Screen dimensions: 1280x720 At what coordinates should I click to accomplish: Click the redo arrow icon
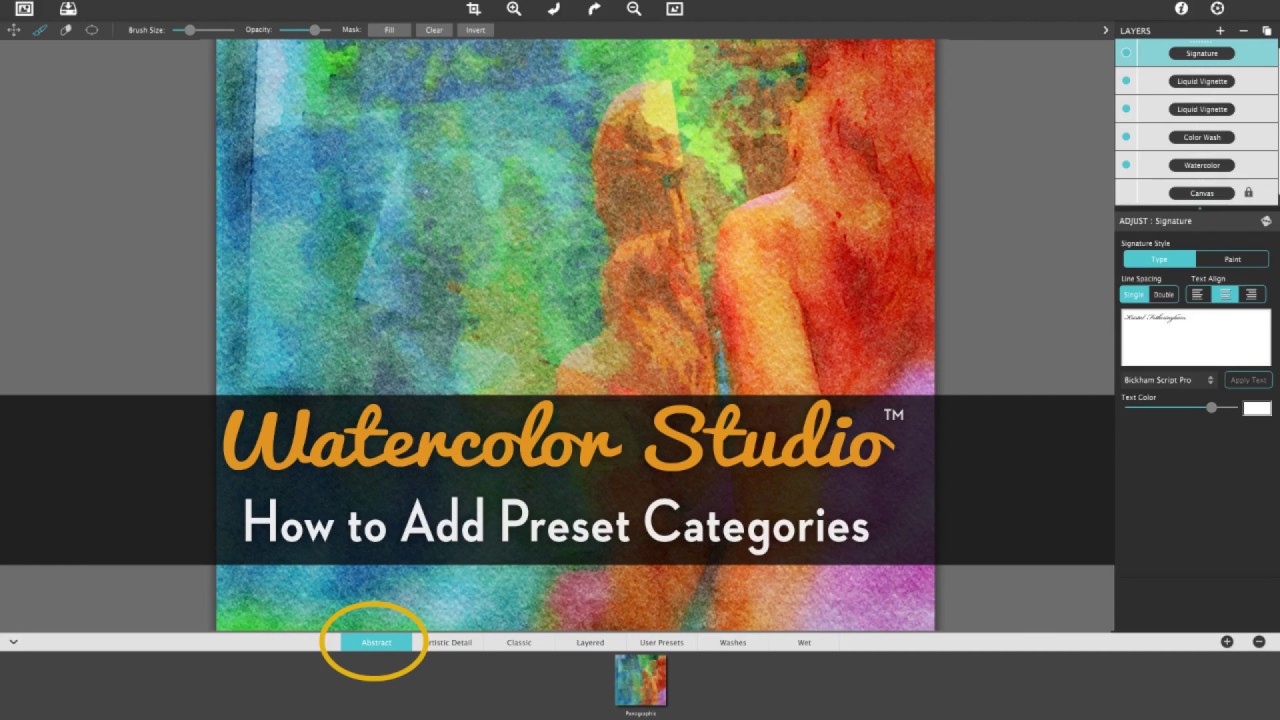click(594, 9)
